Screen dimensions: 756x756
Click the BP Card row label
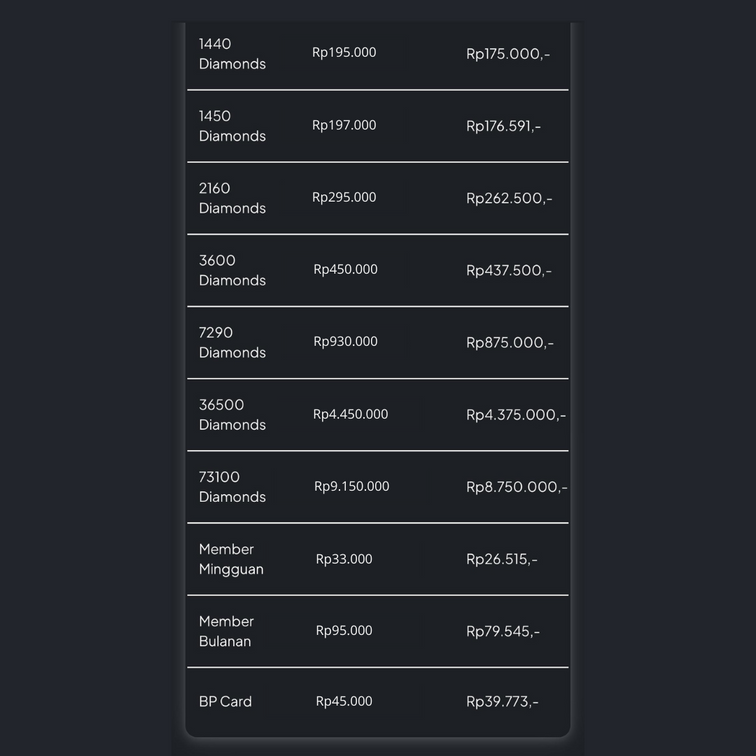click(225, 702)
